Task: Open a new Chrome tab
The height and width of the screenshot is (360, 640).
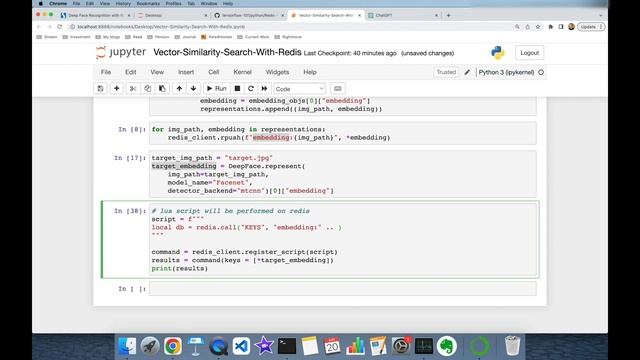Action: click(x=448, y=16)
